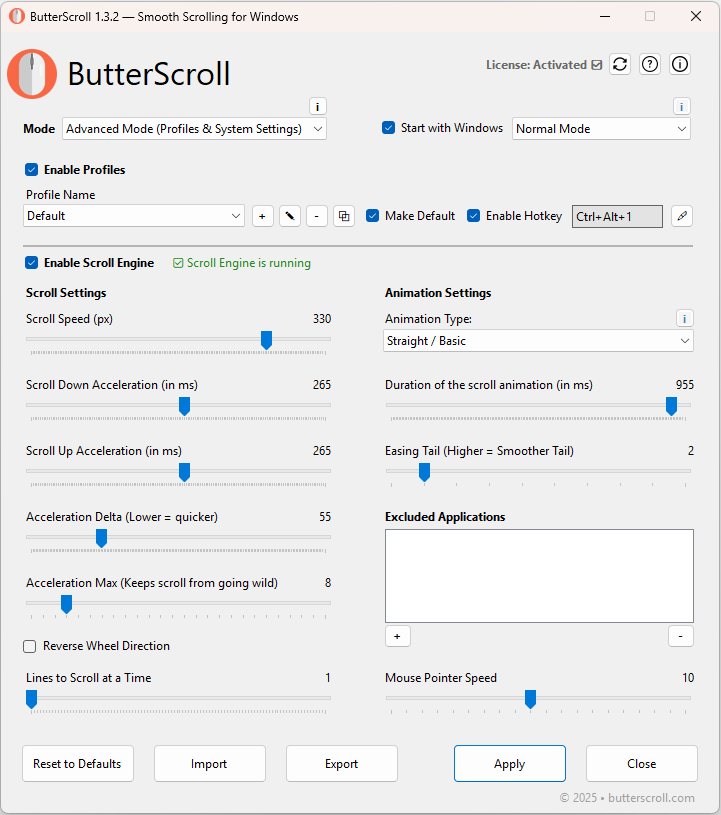Add an excluded application with plus
The width and height of the screenshot is (721, 815).
coord(398,636)
